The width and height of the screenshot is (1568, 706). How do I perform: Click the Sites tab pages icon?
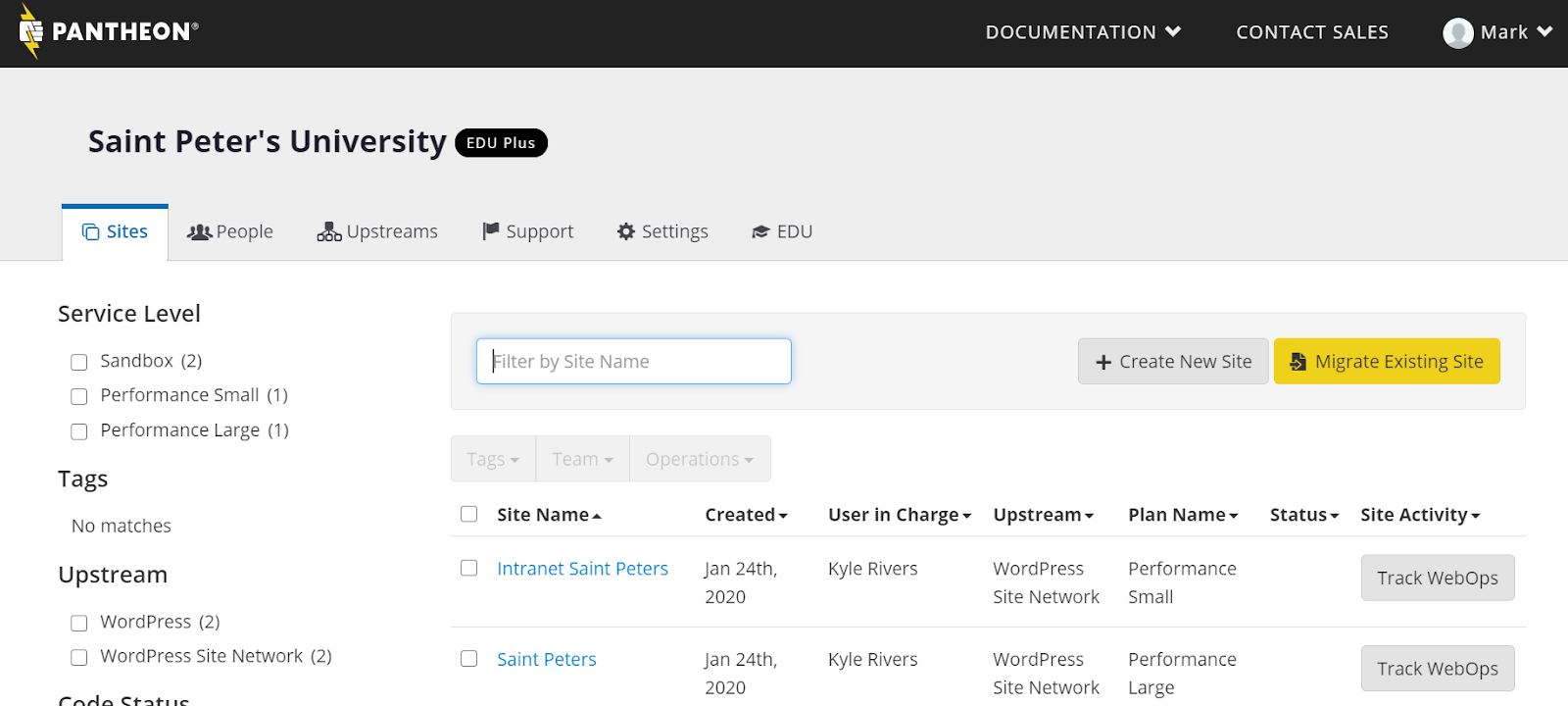click(x=90, y=231)
